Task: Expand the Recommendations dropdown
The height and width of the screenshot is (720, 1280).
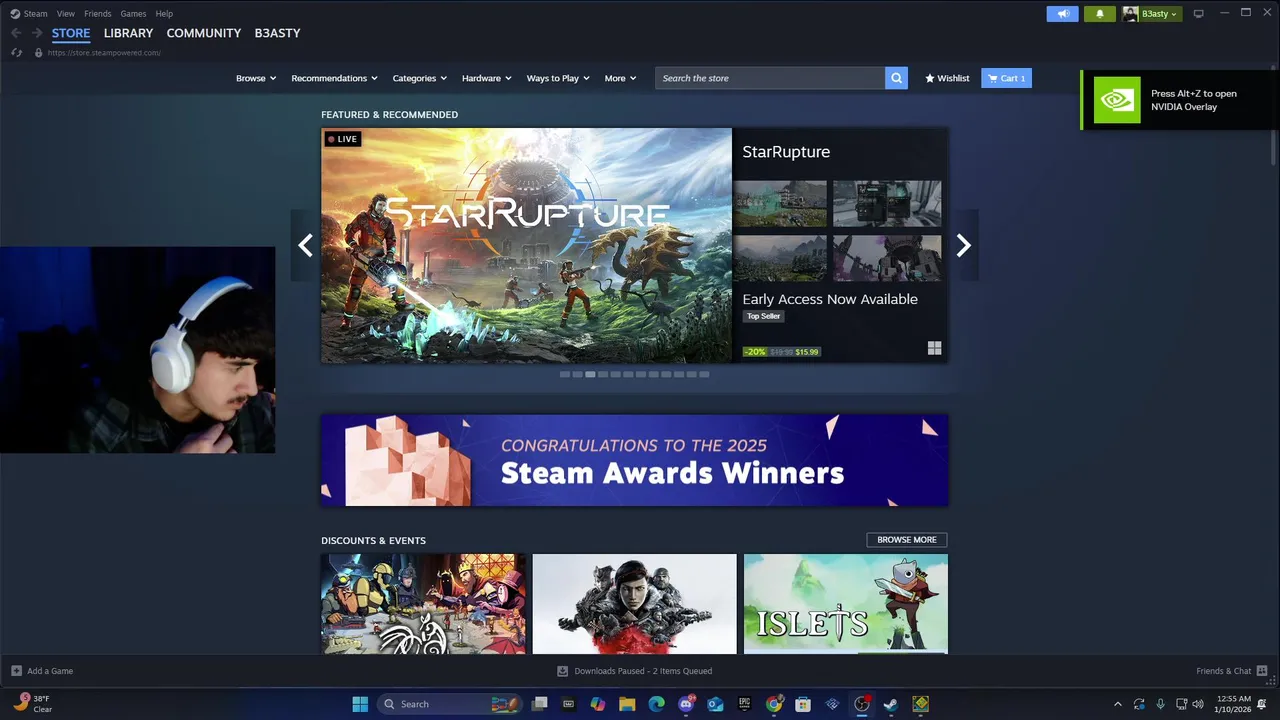Action: (x=334, y=78)
